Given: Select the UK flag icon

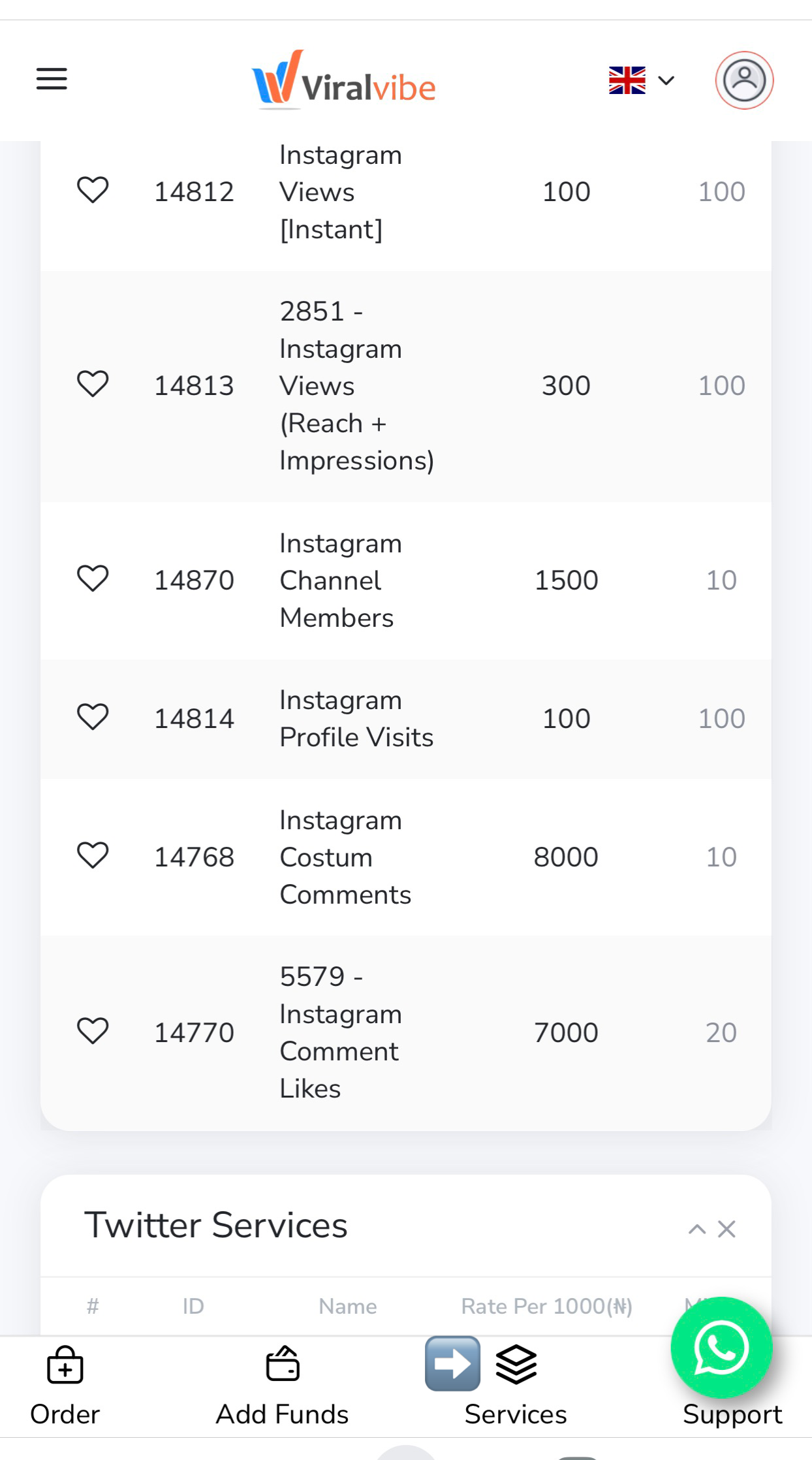Looking at the screenshot, I should tap(626, 80).
